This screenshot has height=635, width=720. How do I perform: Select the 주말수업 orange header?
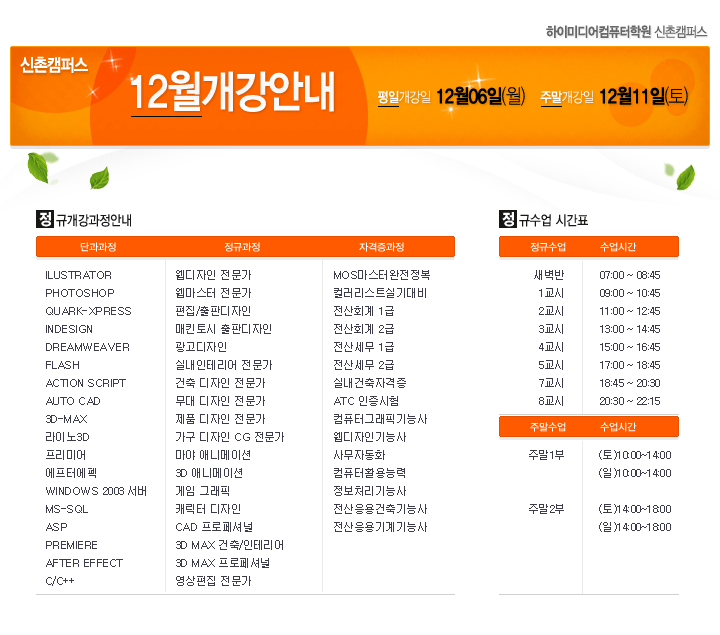548,427
